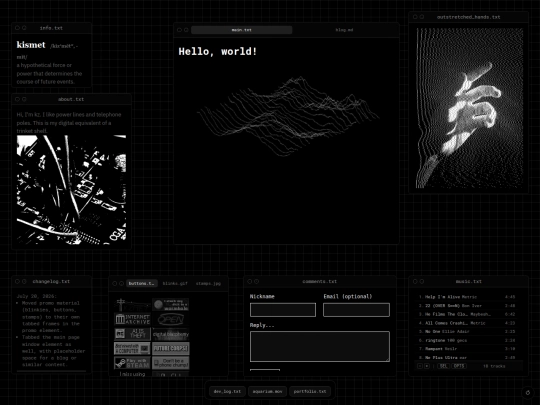Switch to the blog.md tab

click(x=344, y=30)
